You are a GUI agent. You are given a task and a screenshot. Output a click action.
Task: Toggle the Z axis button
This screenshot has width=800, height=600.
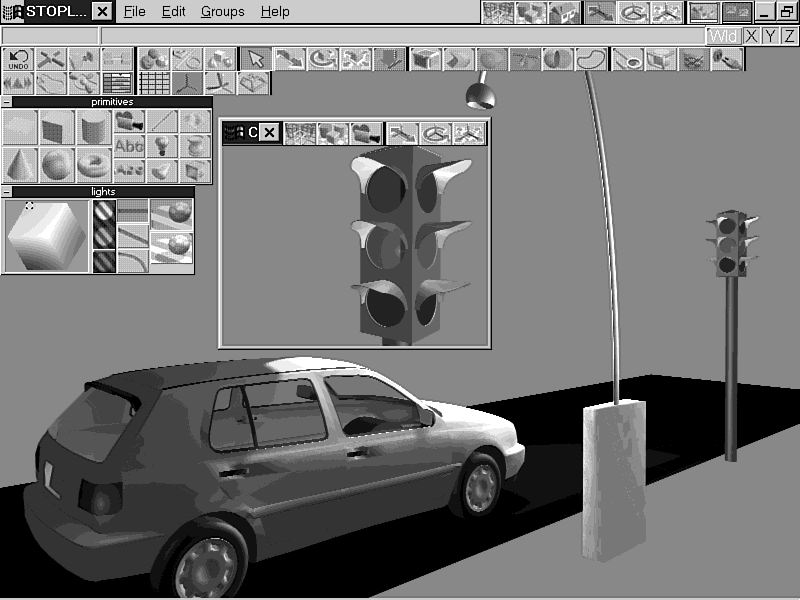pyautogui.click(x=789, y=36)
